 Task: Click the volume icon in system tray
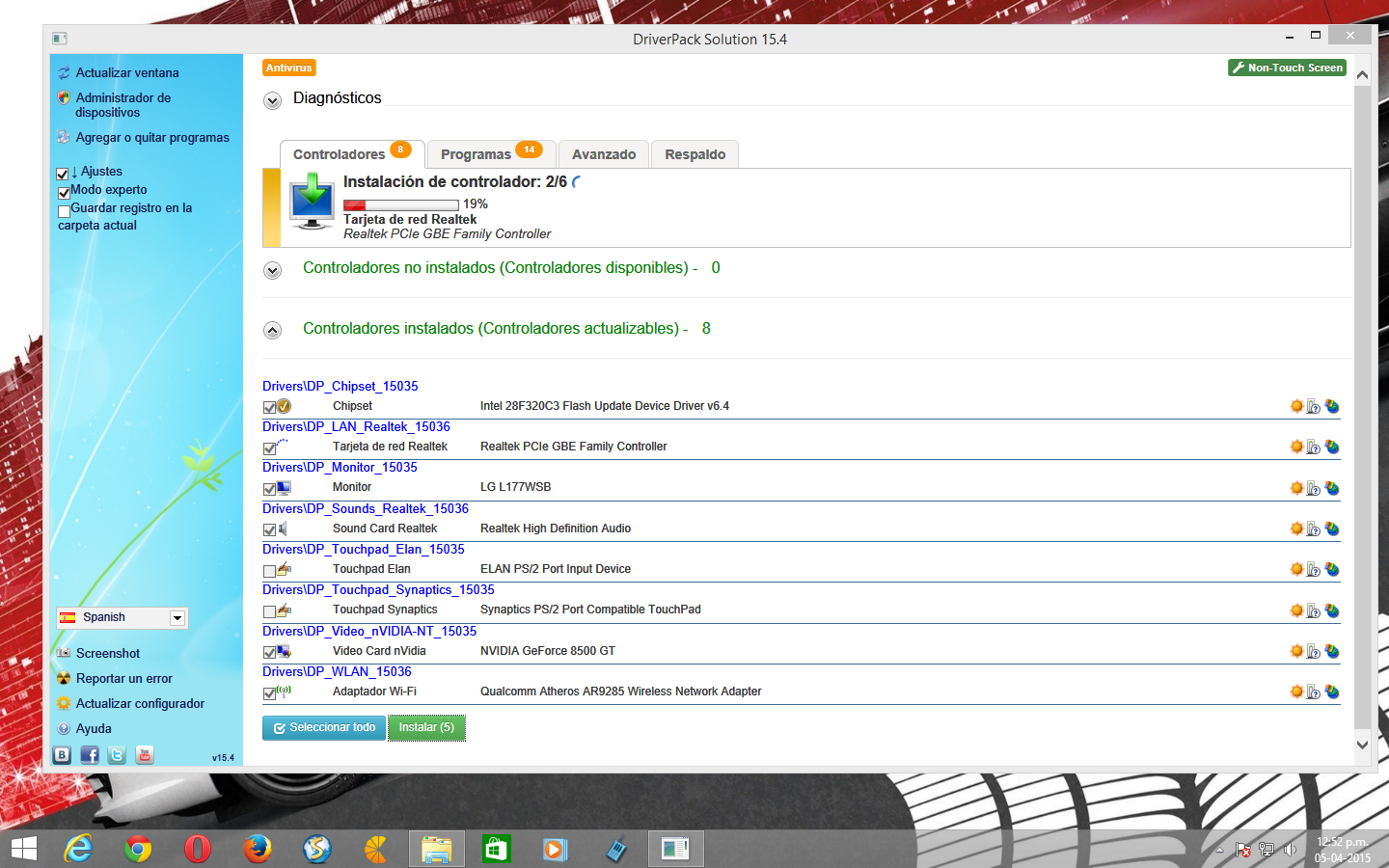(1291, 850)
